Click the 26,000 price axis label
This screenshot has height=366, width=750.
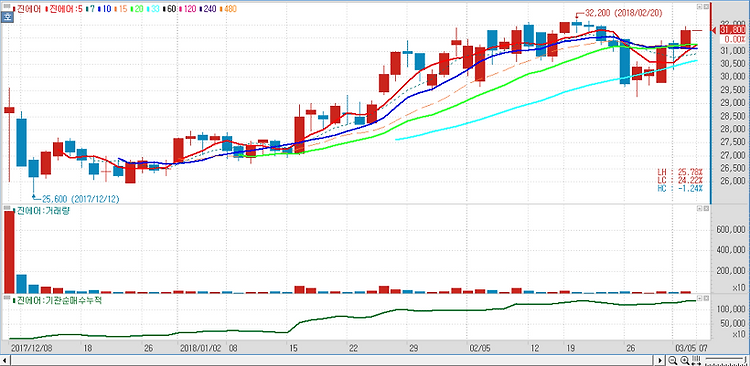point(733,181)
